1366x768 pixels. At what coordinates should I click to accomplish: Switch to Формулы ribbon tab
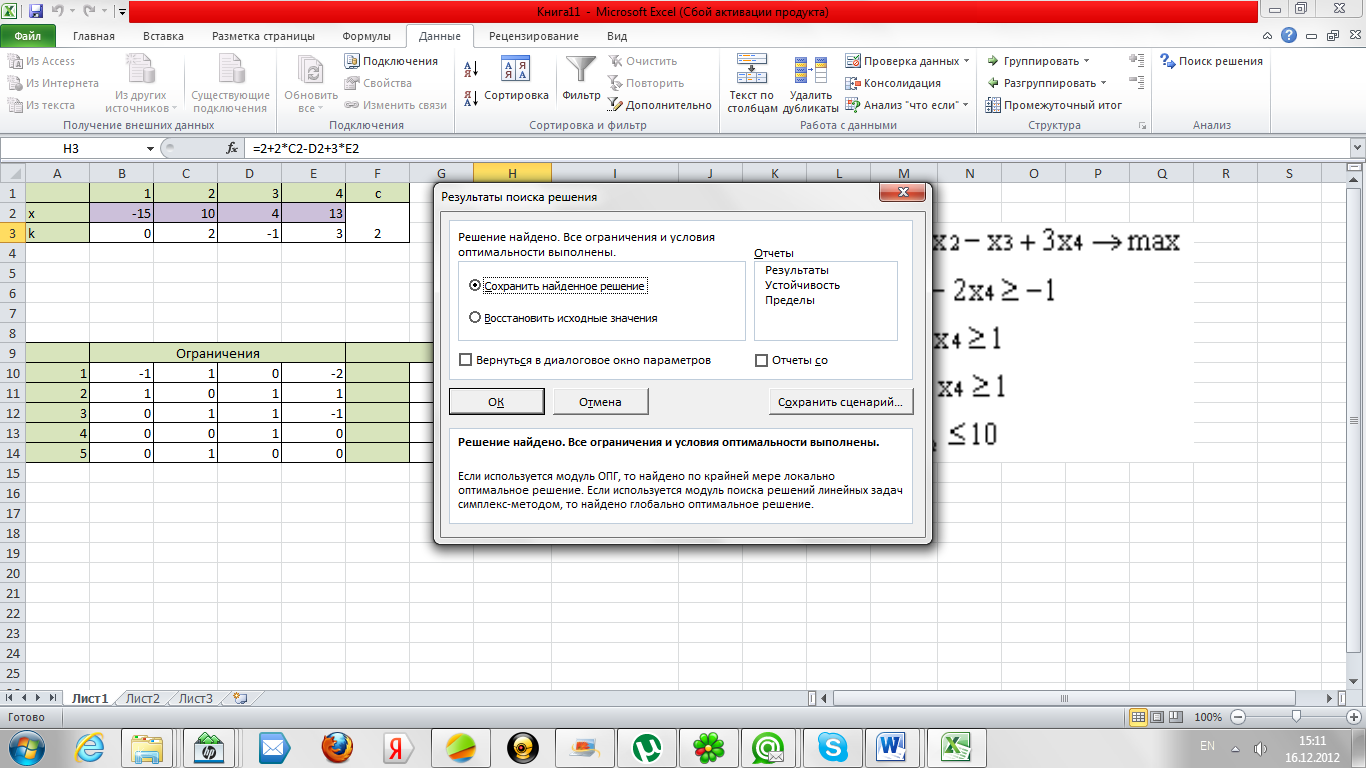pyautogui.click(x=366, y=36)
